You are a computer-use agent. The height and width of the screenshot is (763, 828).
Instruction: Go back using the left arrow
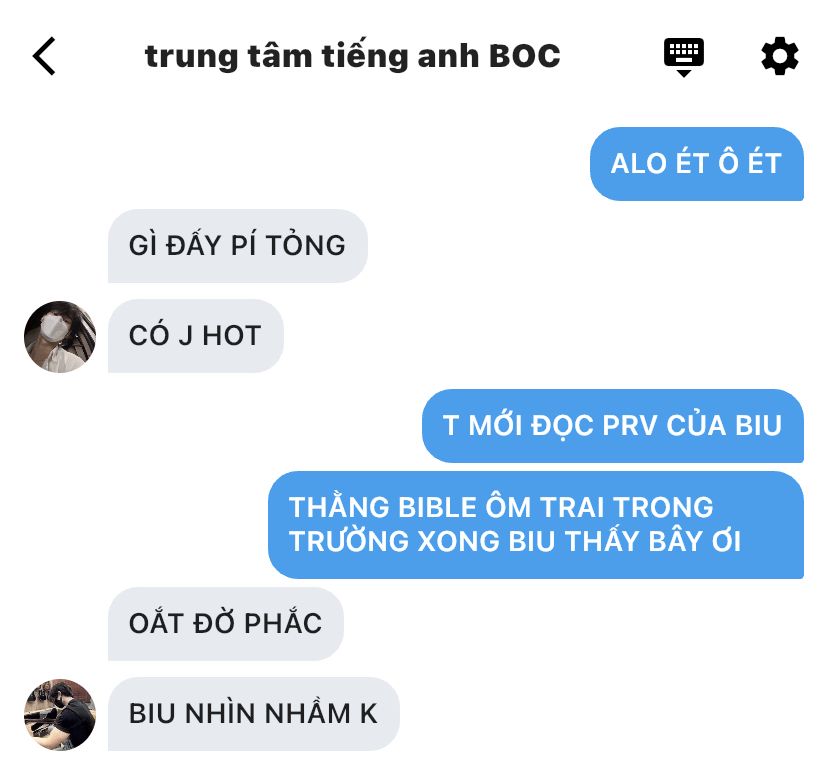(44, 56)
